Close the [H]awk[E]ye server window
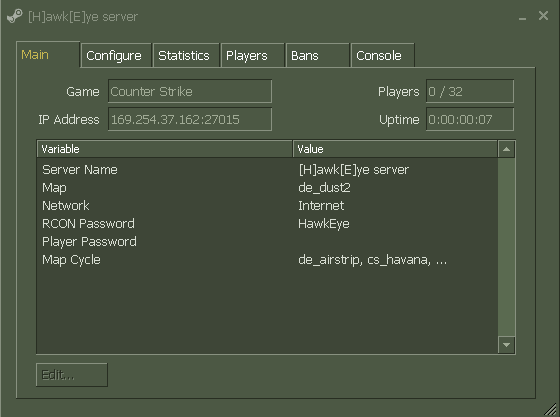This screenshot has width=560, height=417. point(543,15)
